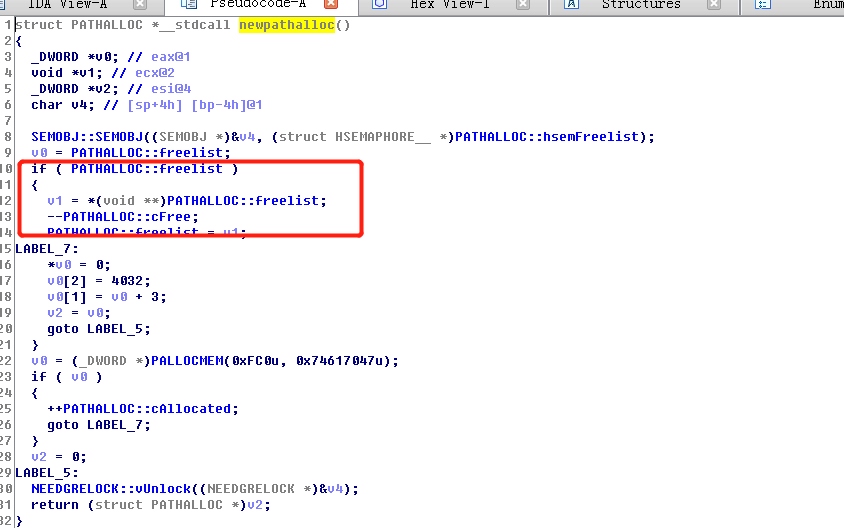Click goto LABEL_7 statement
Viewport: 844px width, 528px height.
pos(99,425)
